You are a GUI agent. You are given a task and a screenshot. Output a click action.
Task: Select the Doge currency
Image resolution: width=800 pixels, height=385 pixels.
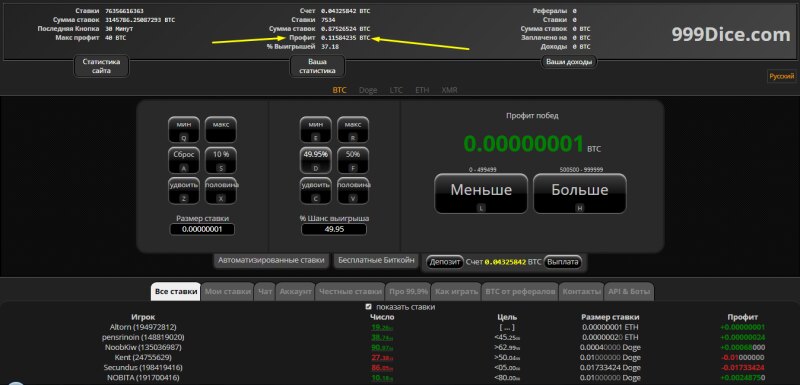368,90
